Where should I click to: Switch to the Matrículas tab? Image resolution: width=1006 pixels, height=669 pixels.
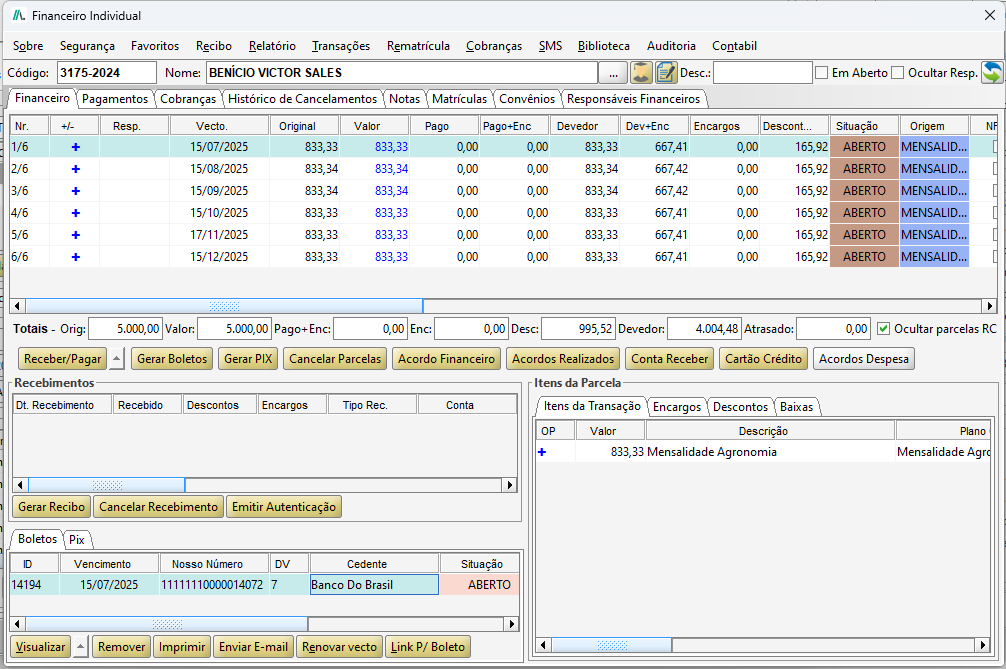tap(459, 99)
